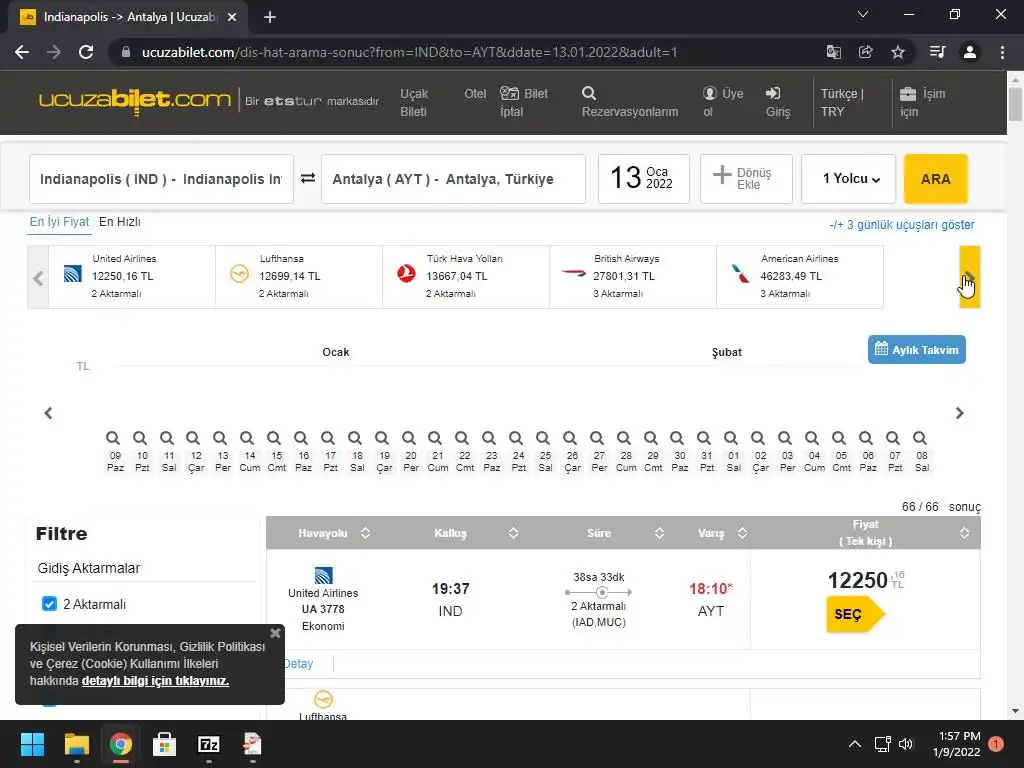
Task: Swap origin and destination airports arrows
Action: [308, 178]
